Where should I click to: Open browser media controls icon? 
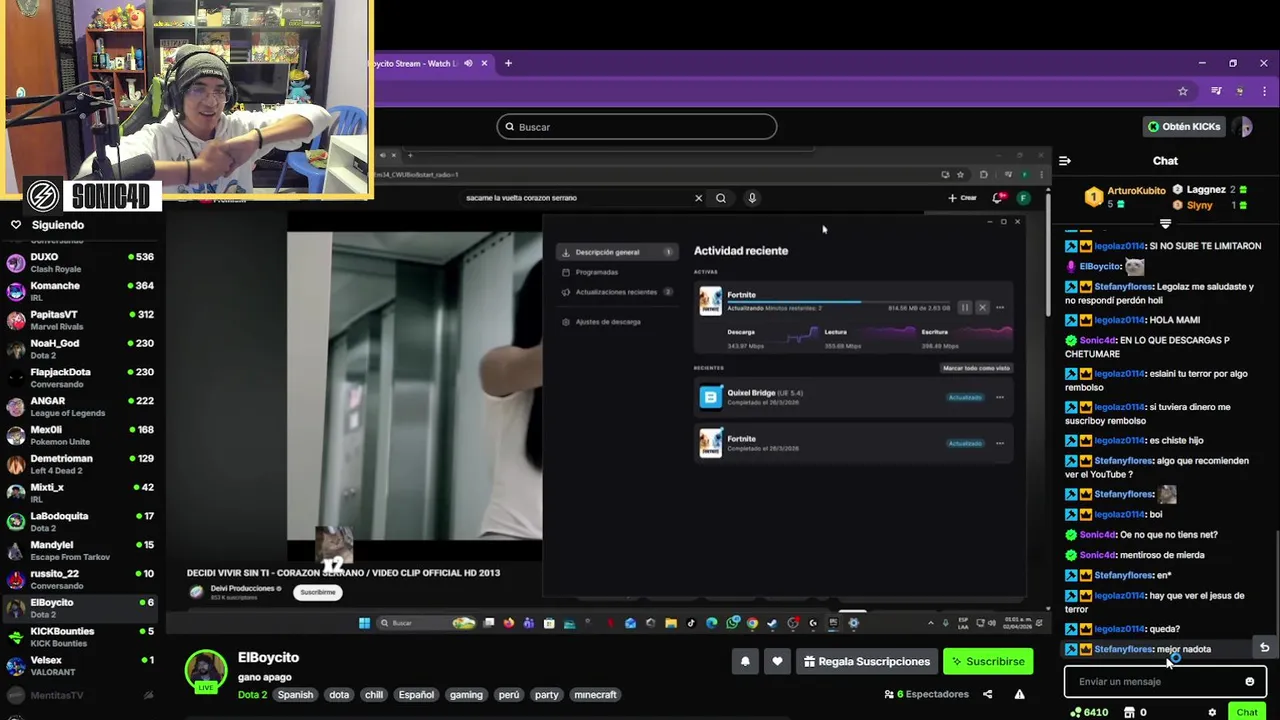1216,91
